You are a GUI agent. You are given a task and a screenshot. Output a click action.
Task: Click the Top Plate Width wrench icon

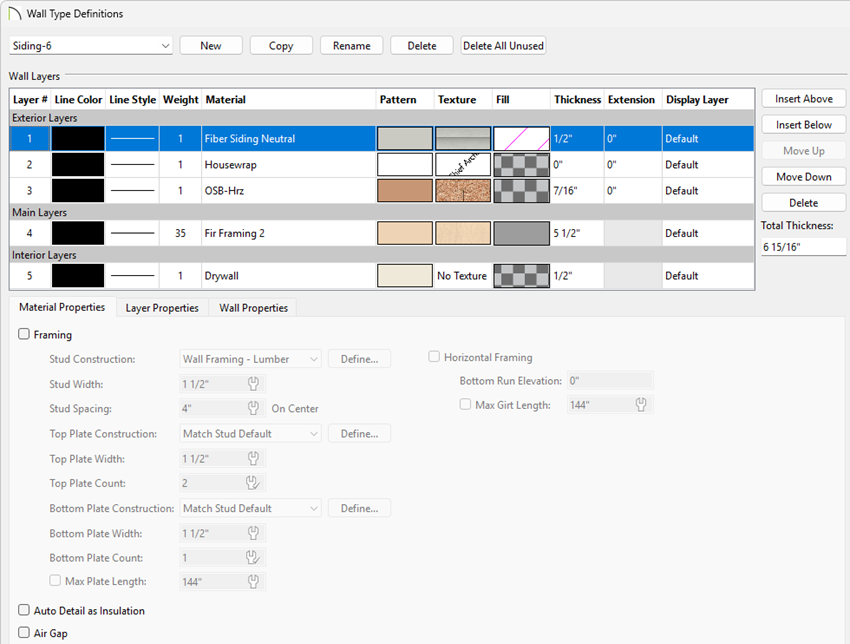[253, 459]
